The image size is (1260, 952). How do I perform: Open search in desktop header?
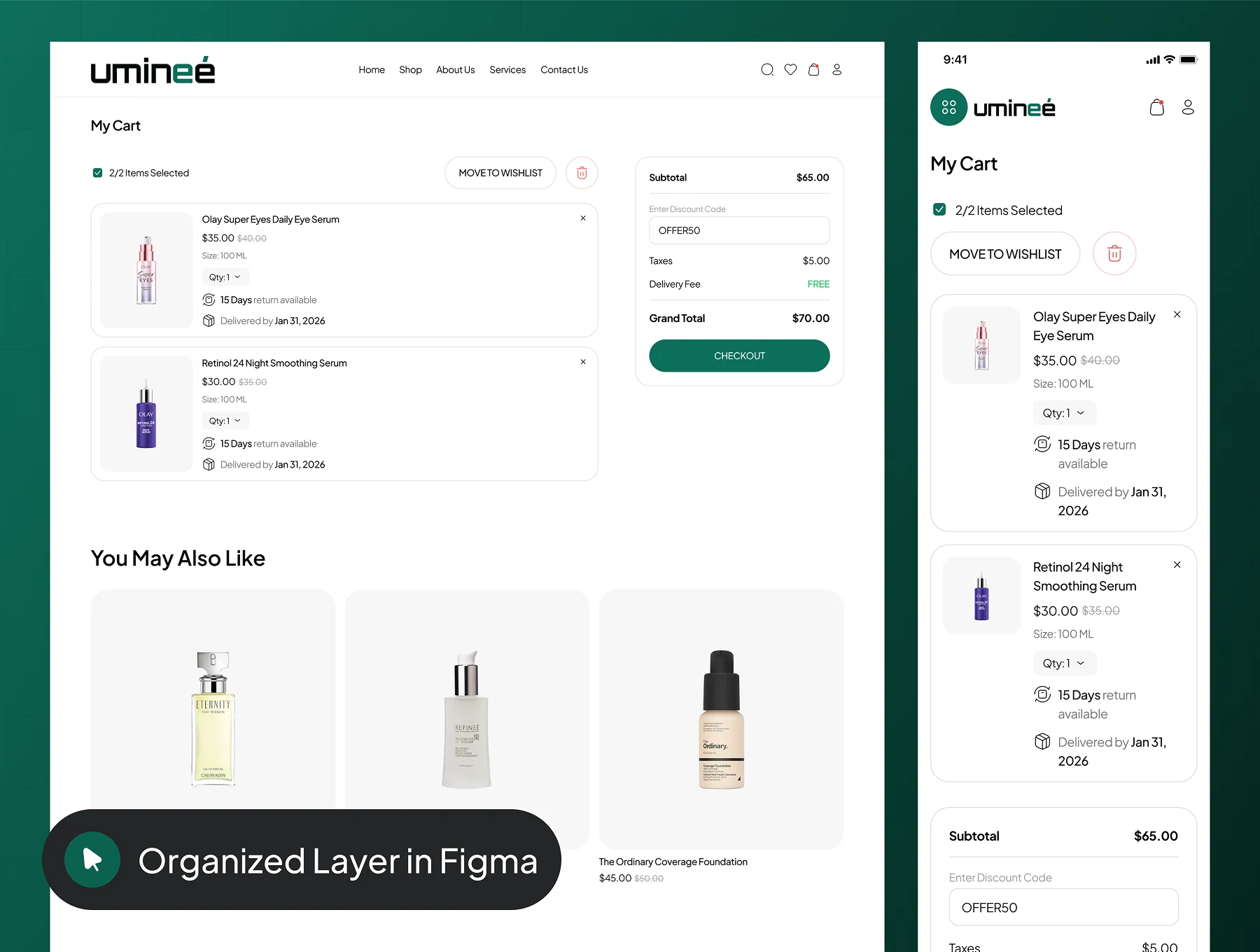point(767,69)
